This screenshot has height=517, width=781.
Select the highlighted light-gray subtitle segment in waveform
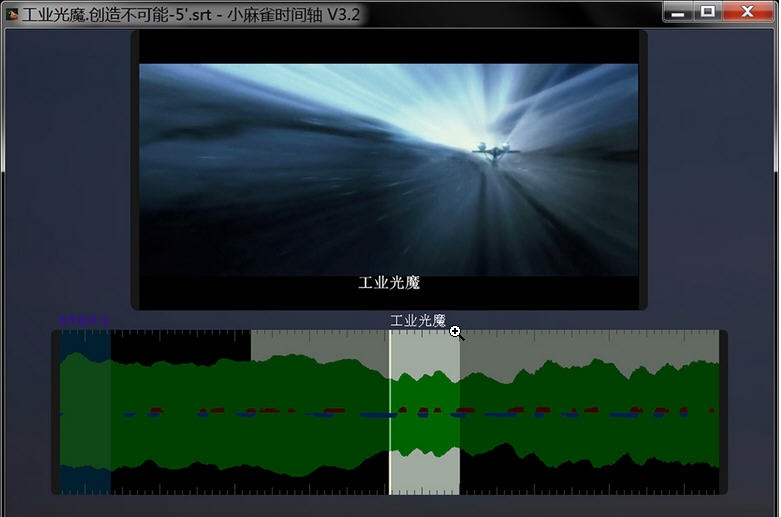(425, 412)
